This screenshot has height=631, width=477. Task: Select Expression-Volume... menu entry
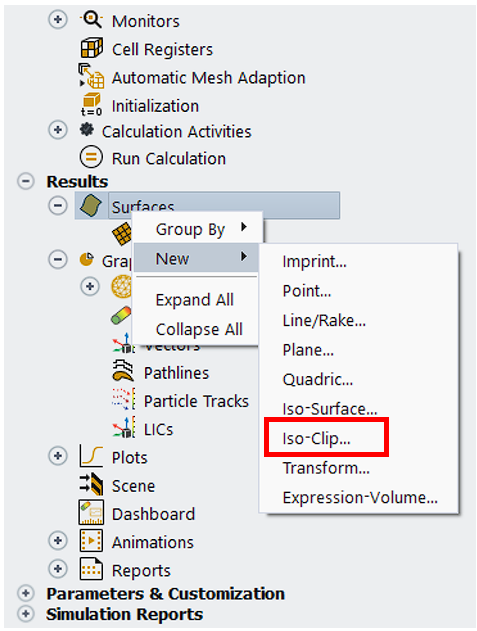tap(360, 497)
